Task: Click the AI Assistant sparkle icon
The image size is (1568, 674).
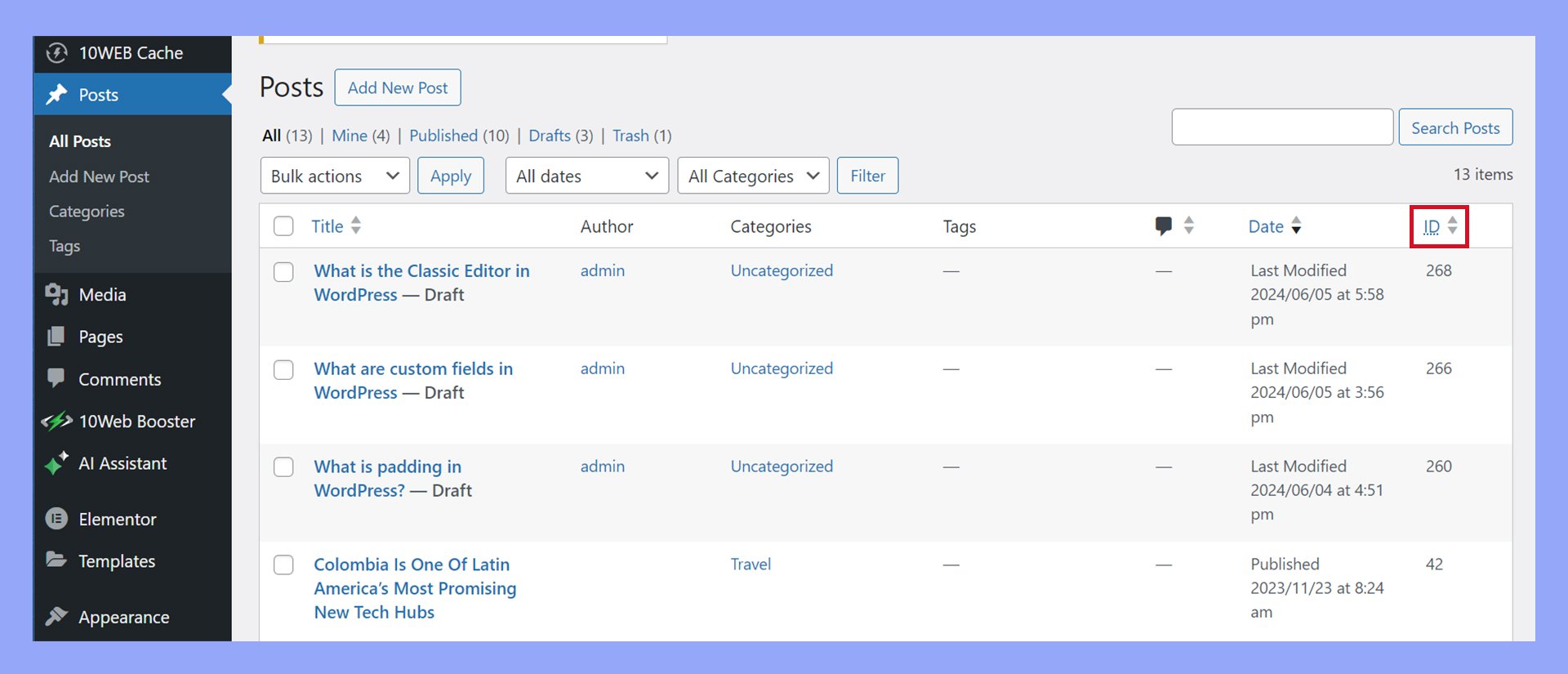Action: [x=56, y=463]
